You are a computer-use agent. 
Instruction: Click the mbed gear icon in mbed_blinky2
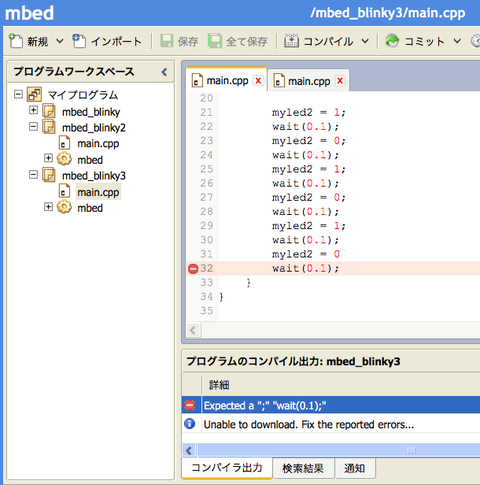(64, 159)
